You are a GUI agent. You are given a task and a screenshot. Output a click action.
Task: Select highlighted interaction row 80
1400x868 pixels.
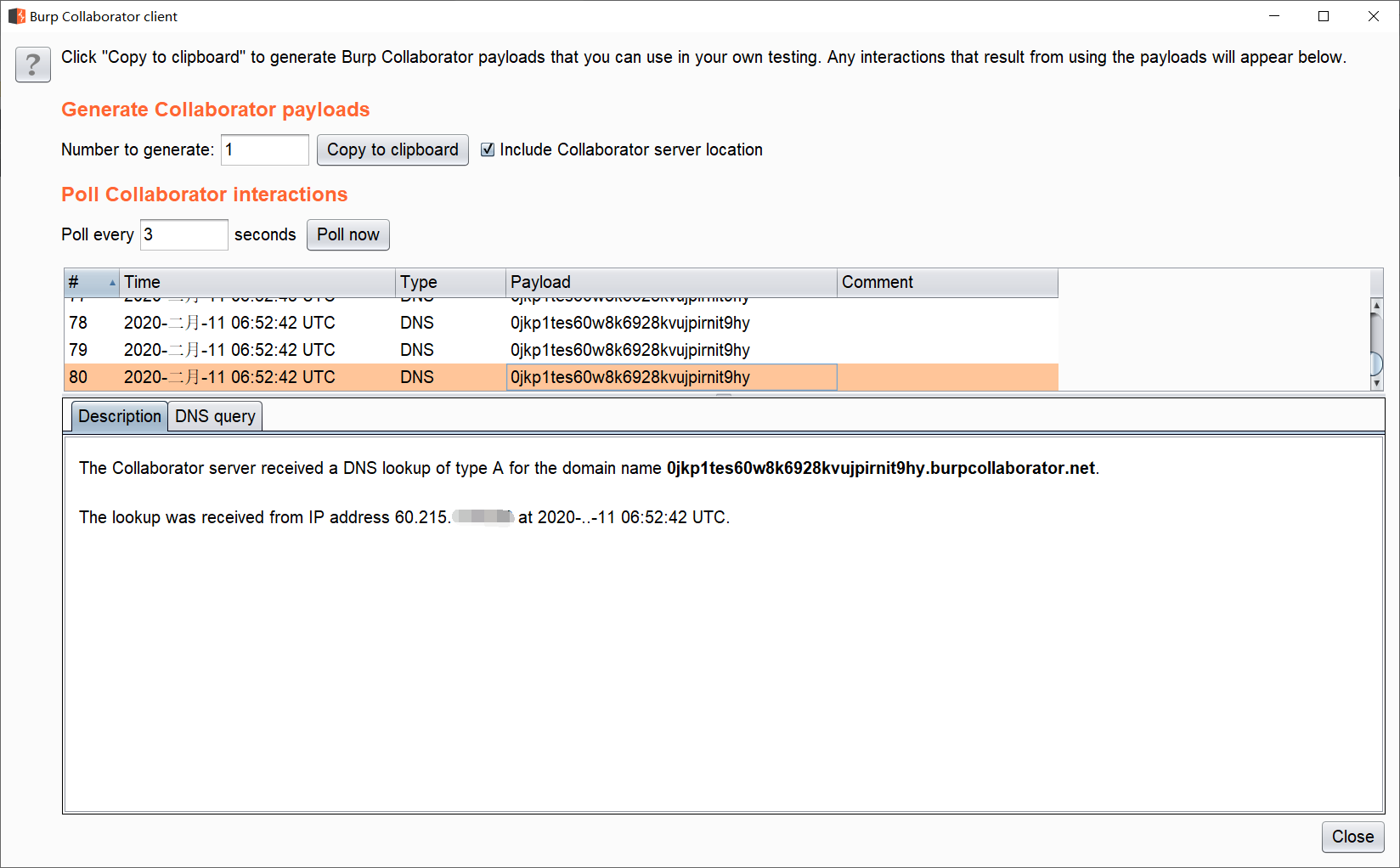(561, 377)
